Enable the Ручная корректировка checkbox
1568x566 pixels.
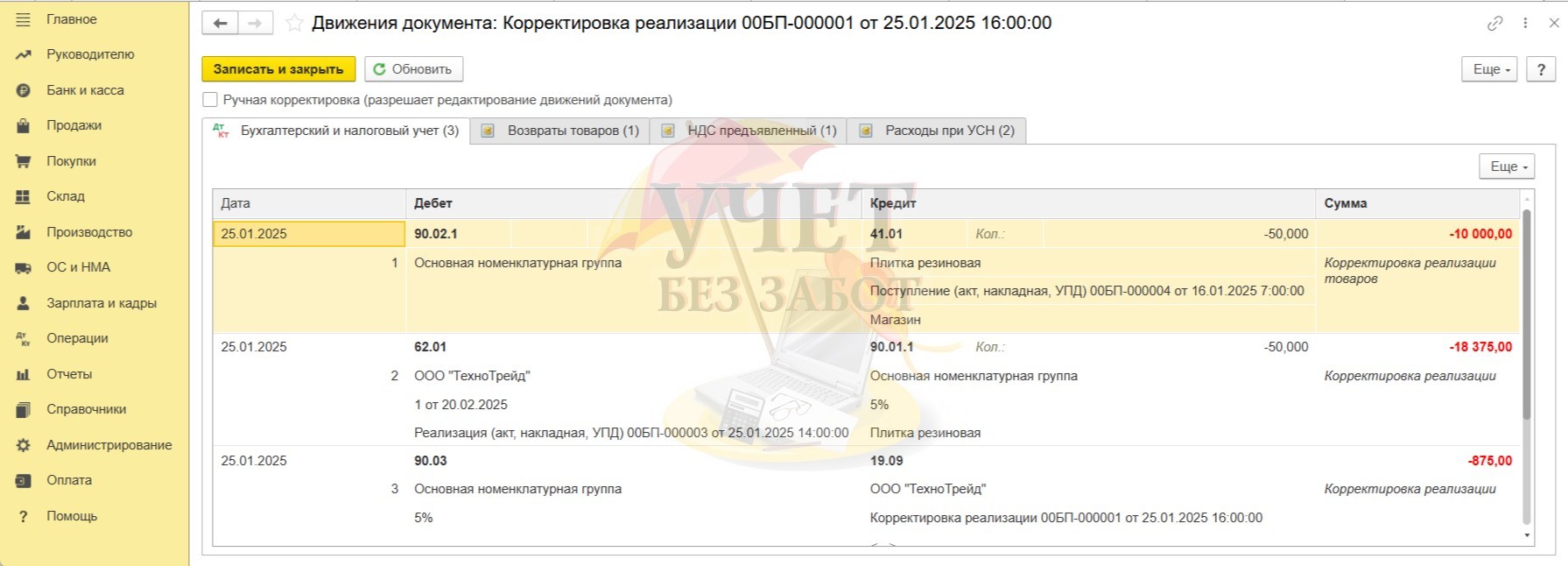coord(210,100)
